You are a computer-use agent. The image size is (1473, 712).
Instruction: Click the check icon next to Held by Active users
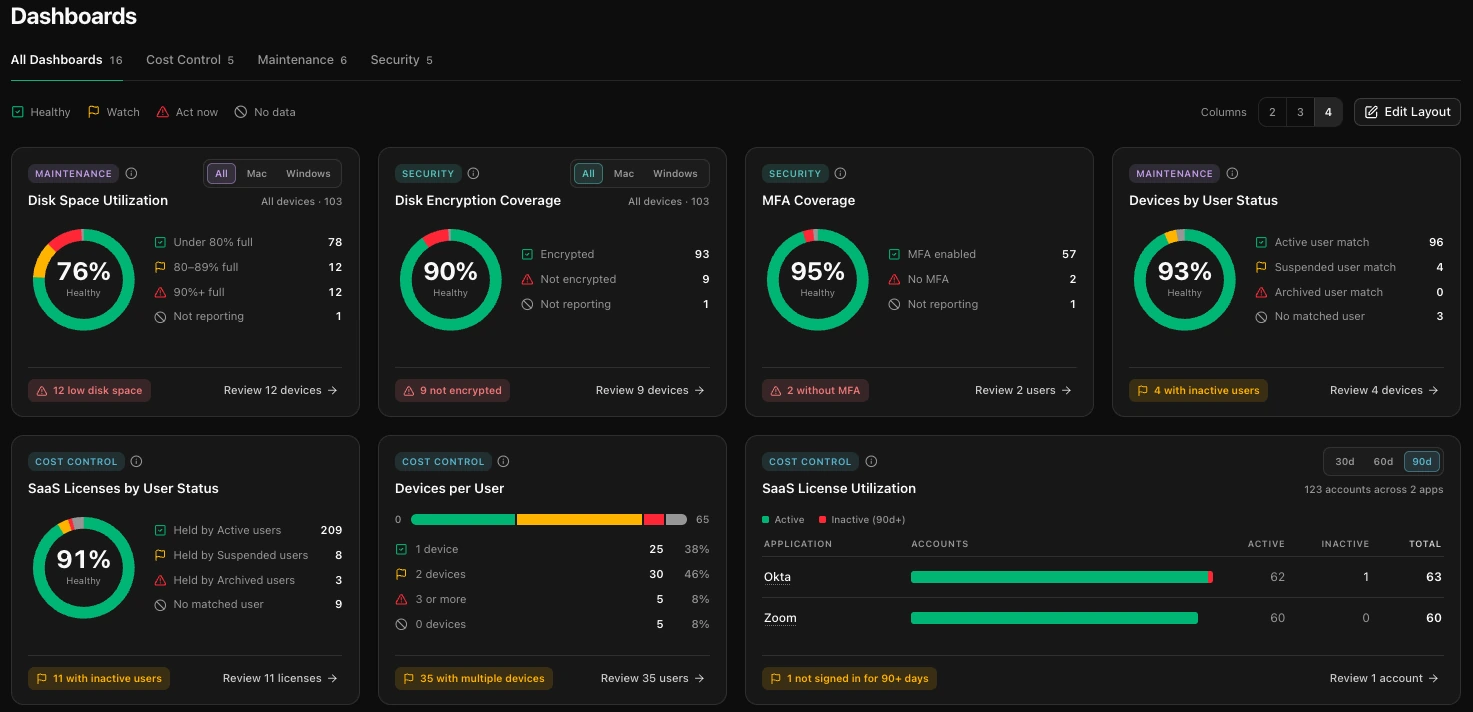coord(160,530)
